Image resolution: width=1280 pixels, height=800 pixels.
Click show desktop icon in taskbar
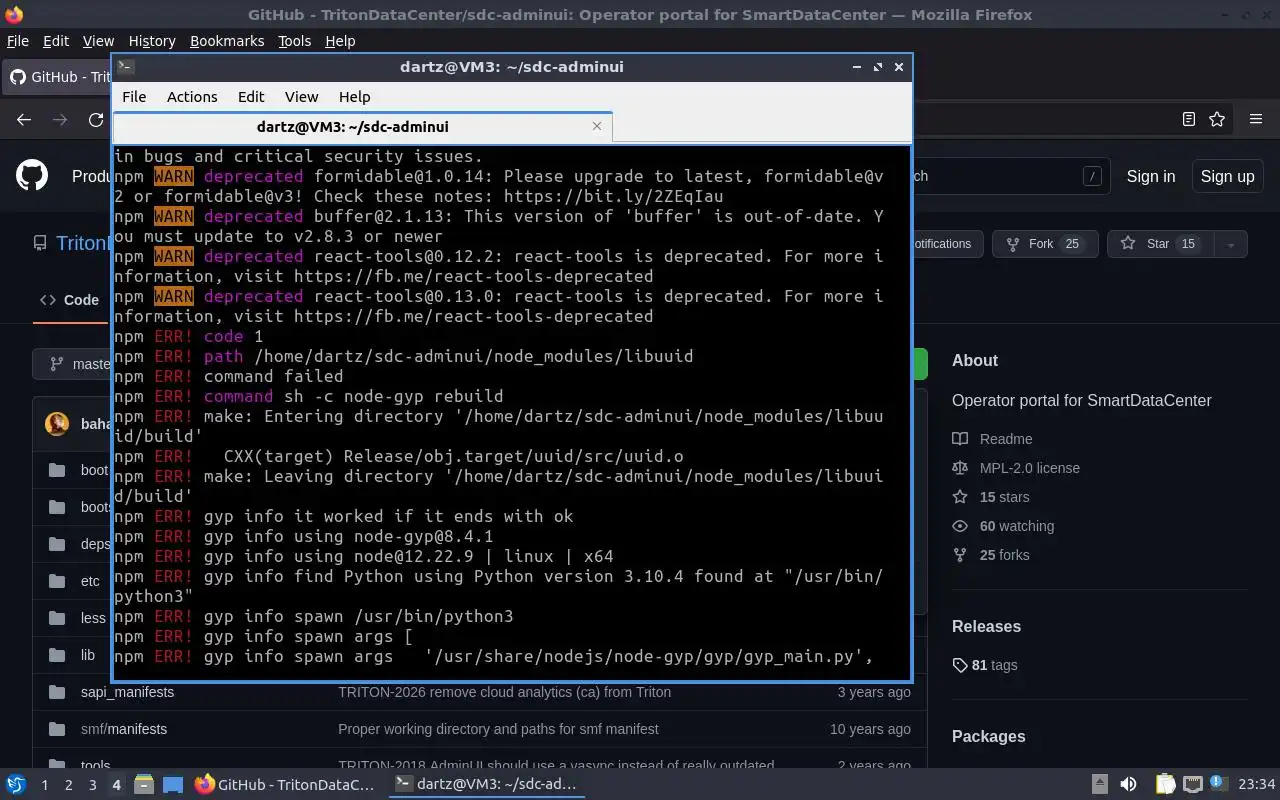click(173, 785)
